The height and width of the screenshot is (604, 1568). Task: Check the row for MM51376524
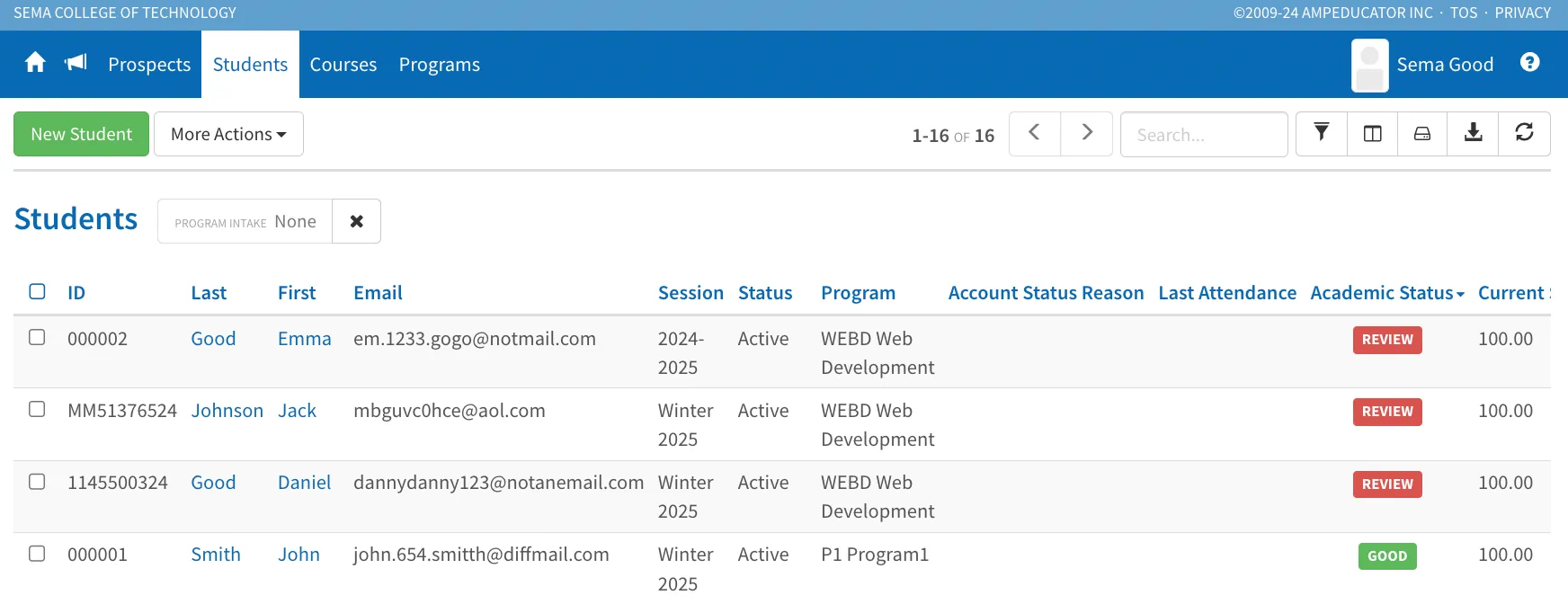coord(37,409)
